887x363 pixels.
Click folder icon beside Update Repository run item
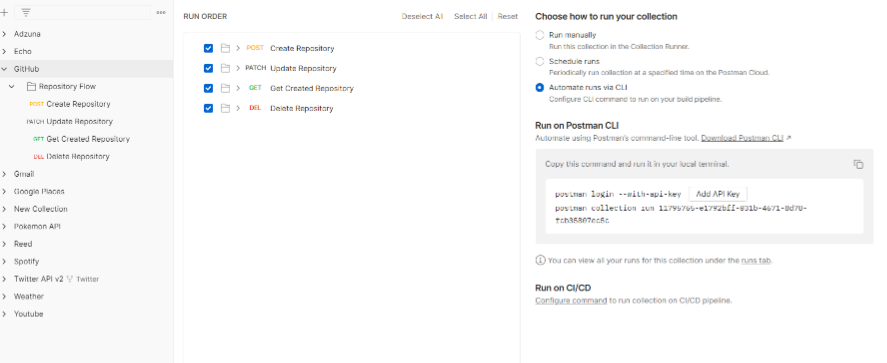[x=225, y=68]
